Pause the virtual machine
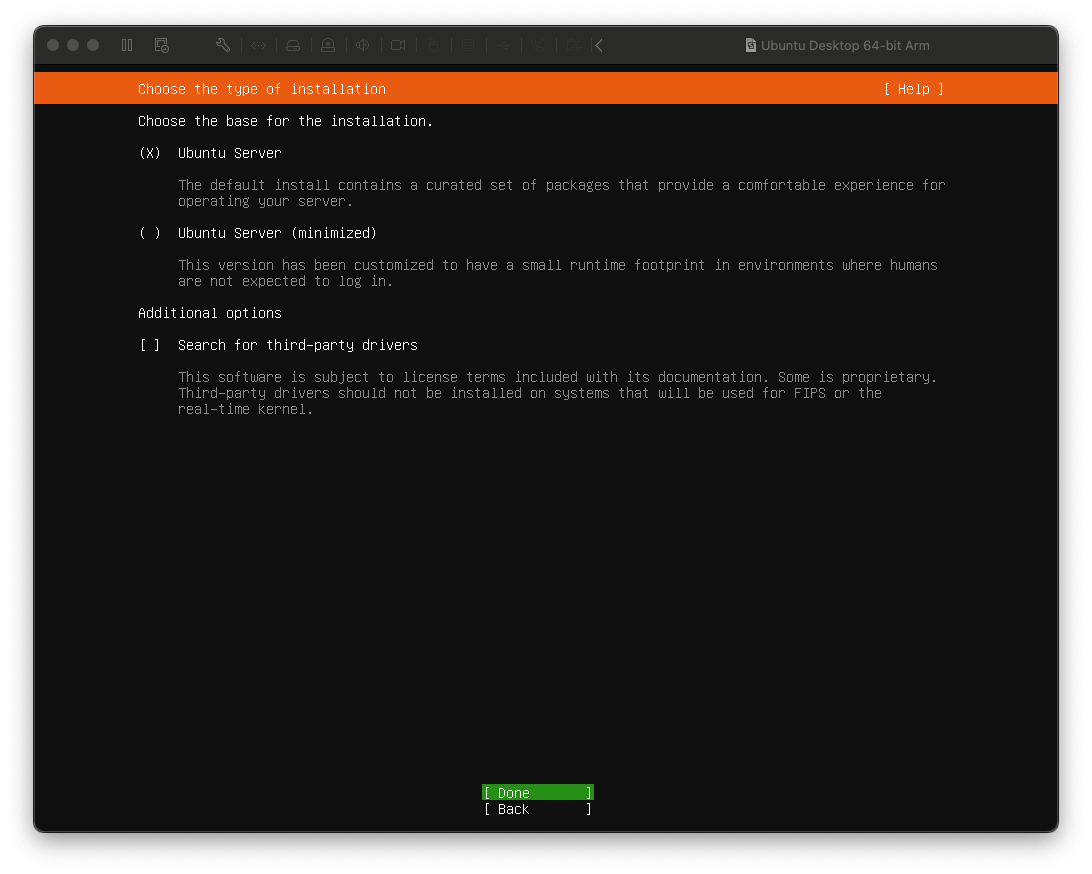The height and width of the screenshot is (874, 1092). [127, 45]
